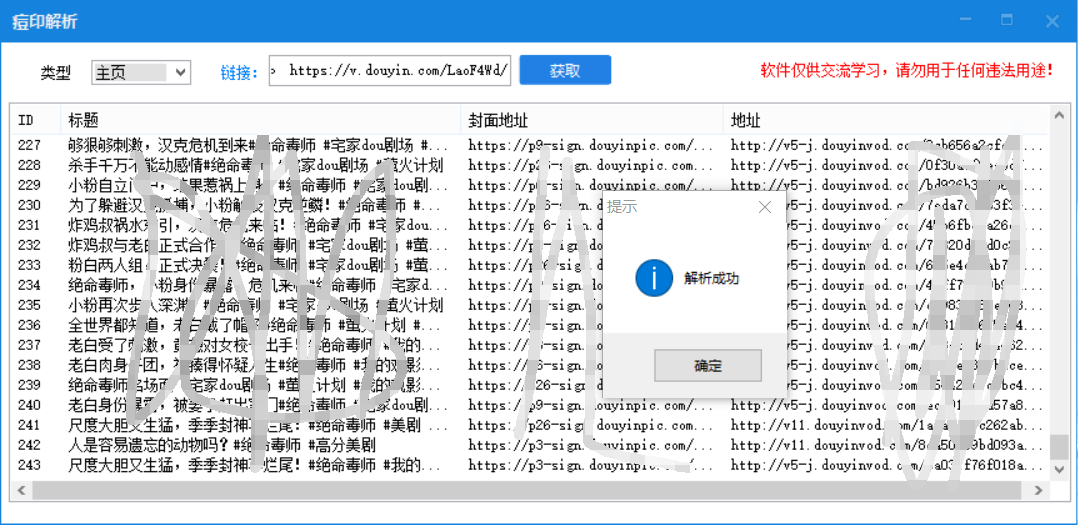
Task: Click the horizontal scrollbar's left arrow
Action: pos(20,491)
